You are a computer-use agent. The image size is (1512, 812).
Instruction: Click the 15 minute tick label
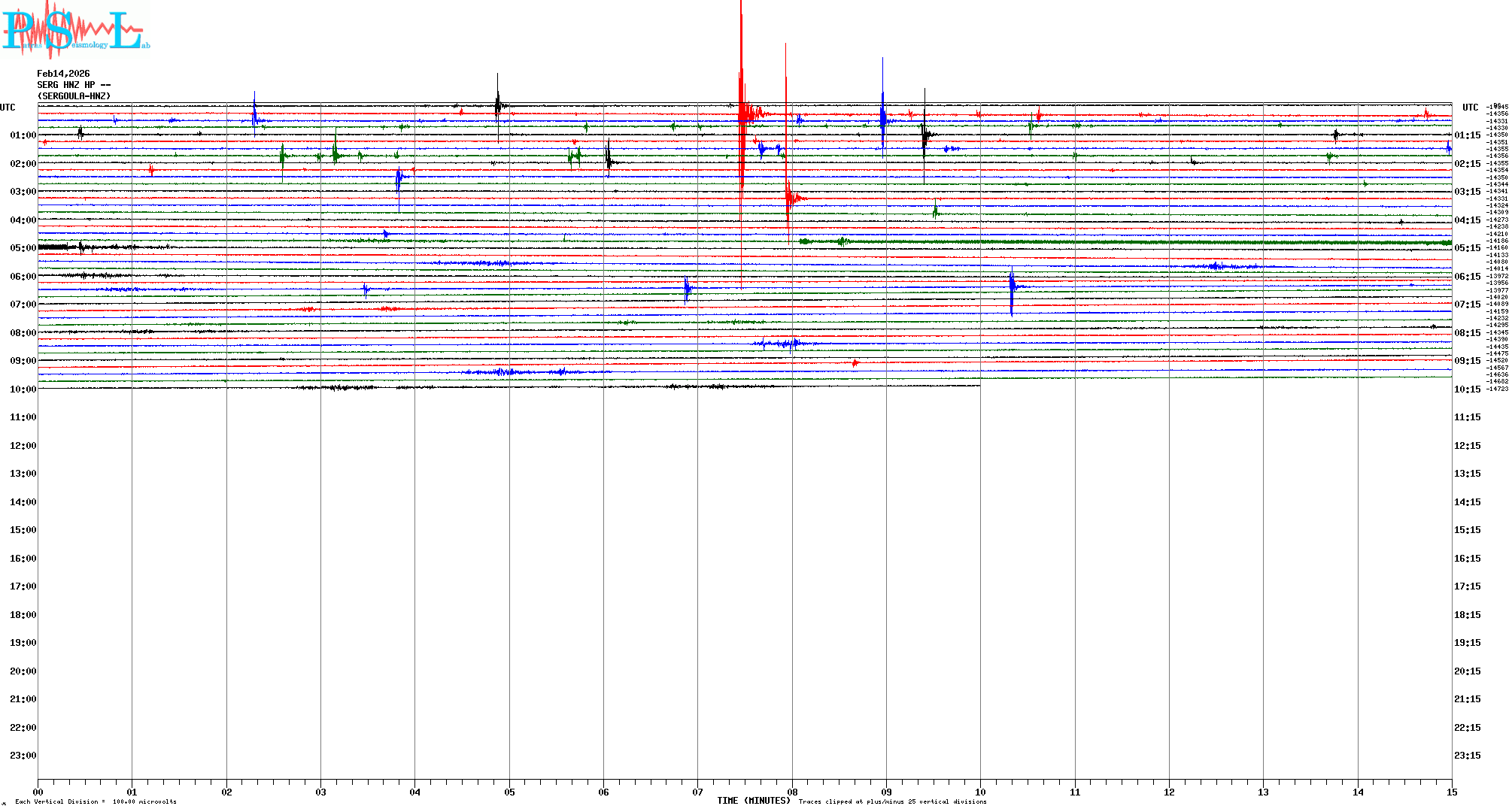1451,792
